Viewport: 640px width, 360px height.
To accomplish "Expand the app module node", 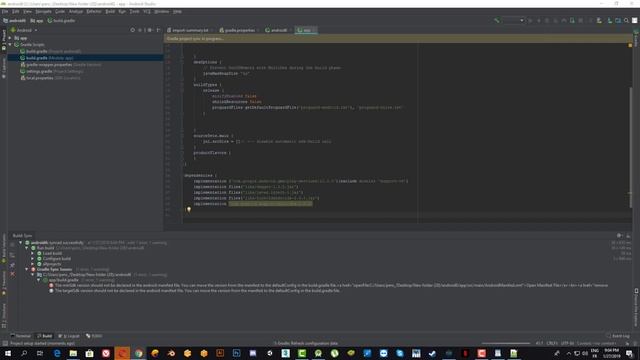I will [10, 38].
